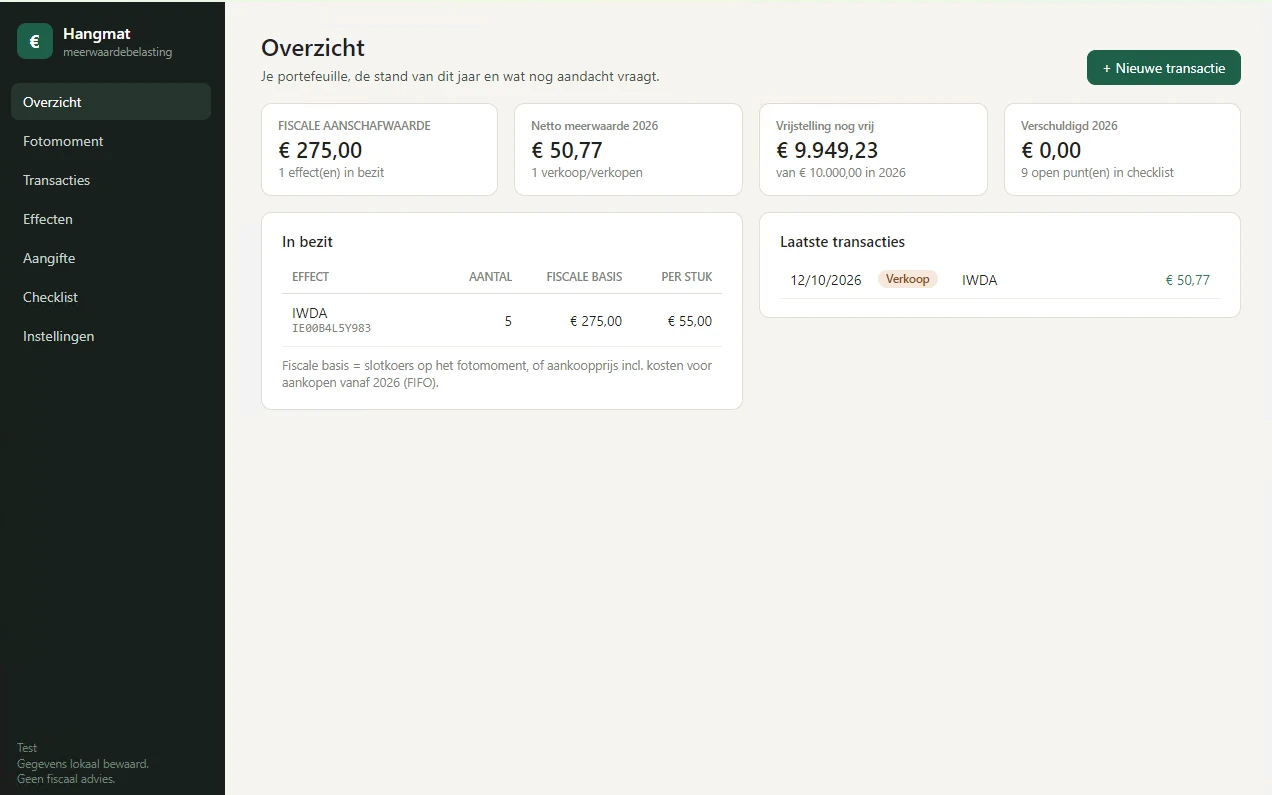Open Transacties in the sidebar
Screen dimensions: 1272x795
click(111, 180)
